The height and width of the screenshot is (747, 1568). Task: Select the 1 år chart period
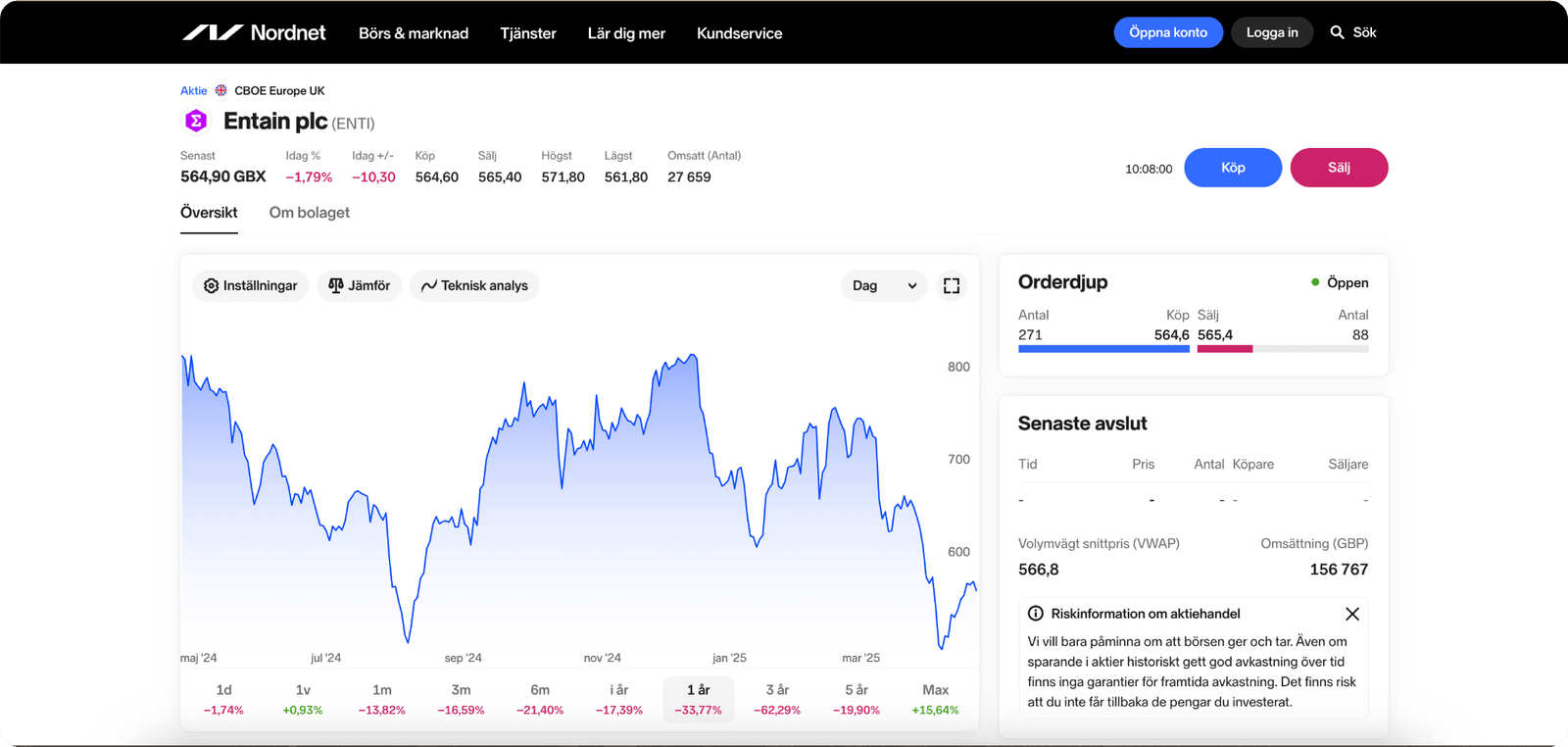click(x=699, y=699)
